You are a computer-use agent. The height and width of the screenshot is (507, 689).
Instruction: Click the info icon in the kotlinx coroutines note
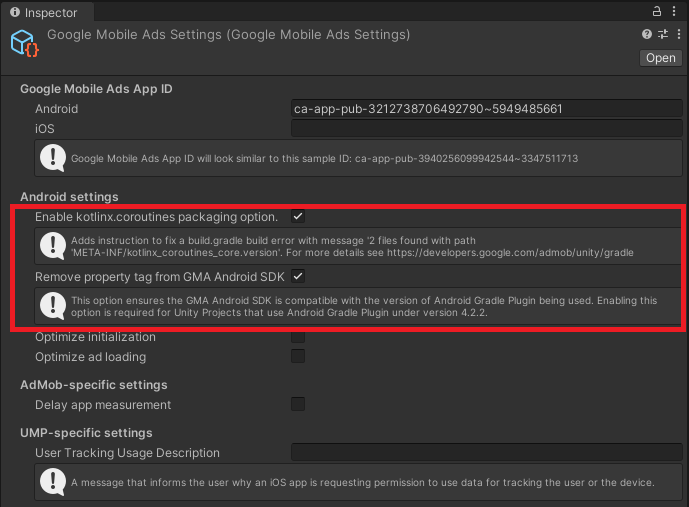pyautogui.click(x=53, y=246)
